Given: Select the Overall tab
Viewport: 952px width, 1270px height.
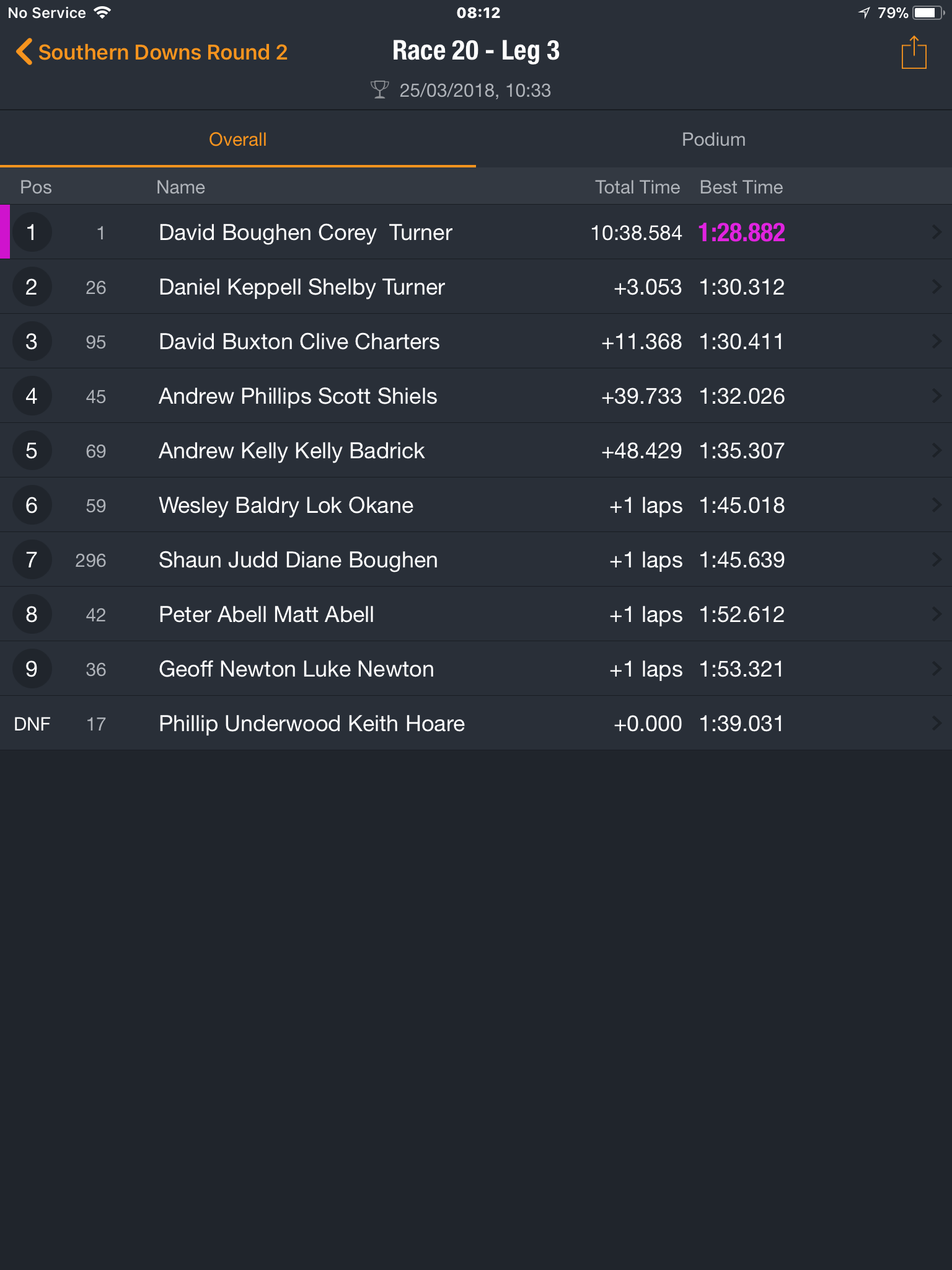Looking at the screenshot, I should pos(238,140).
